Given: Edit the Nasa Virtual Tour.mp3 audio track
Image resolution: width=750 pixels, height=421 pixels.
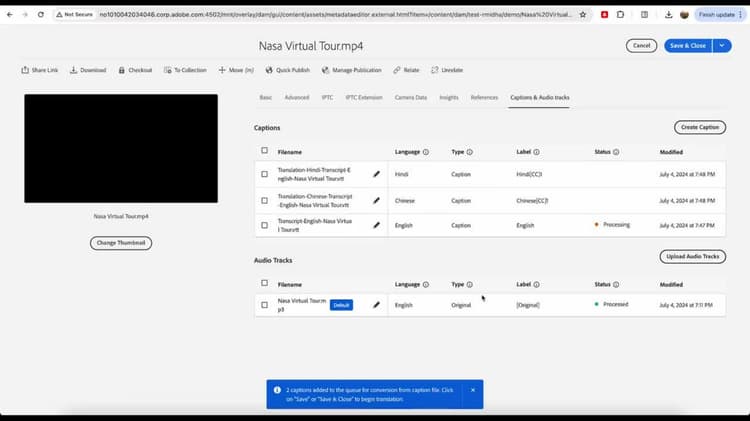Looking at the screenshot, I should (x=376, y=305).
